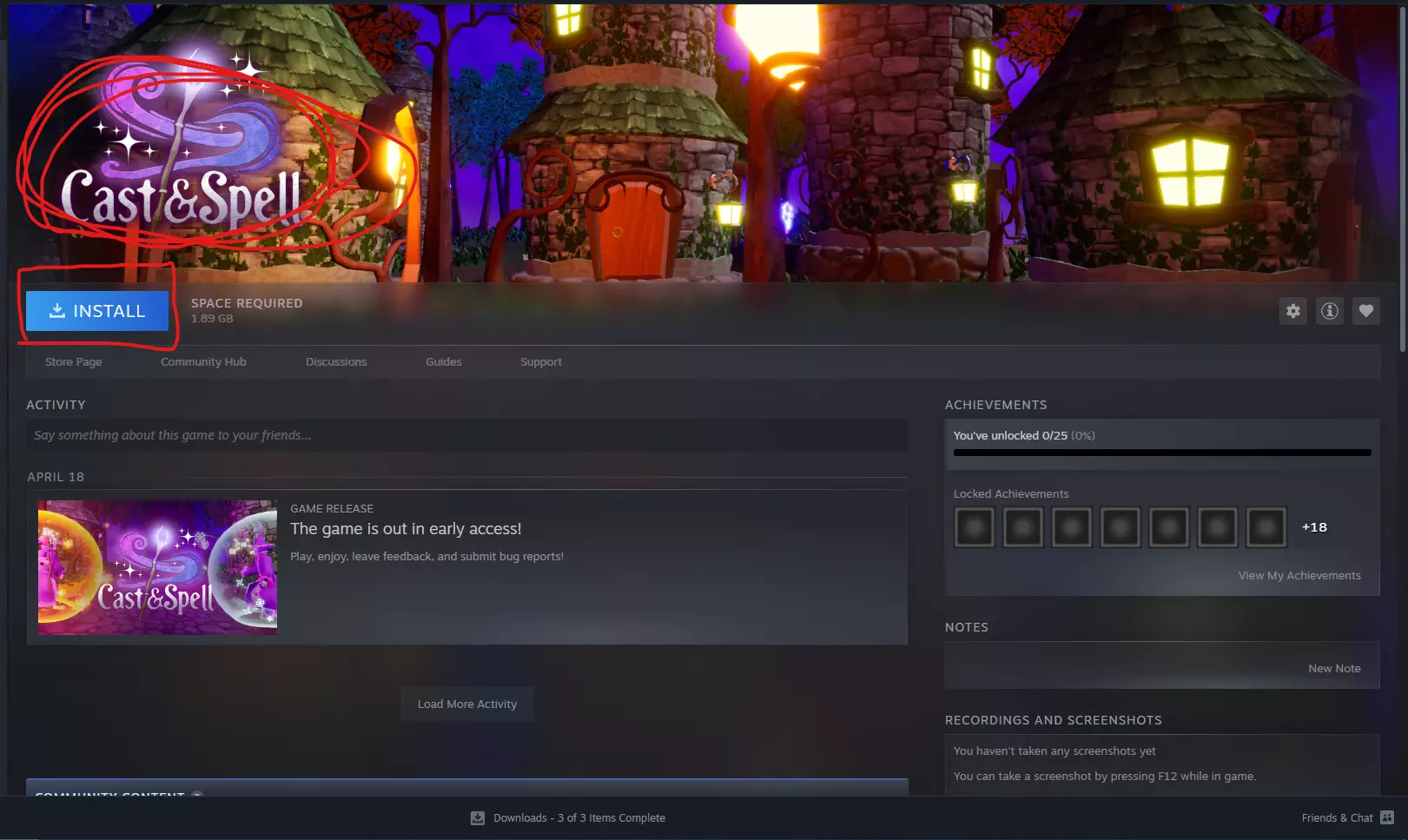This screenshot has height=840, width=1408.
Task: Click the ACTIVITY section heading
Action: pos(56,405)
